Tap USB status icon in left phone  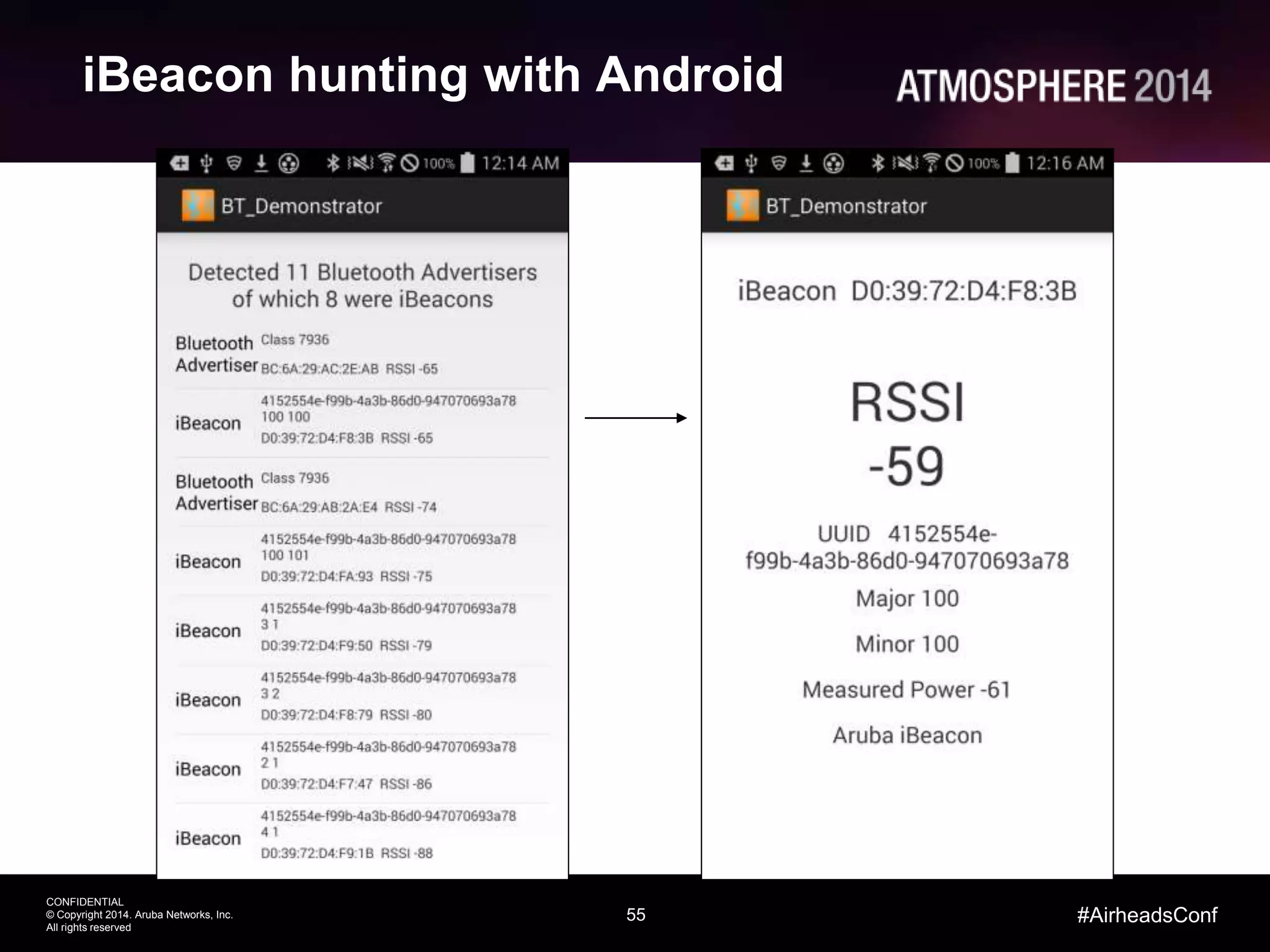206,163
